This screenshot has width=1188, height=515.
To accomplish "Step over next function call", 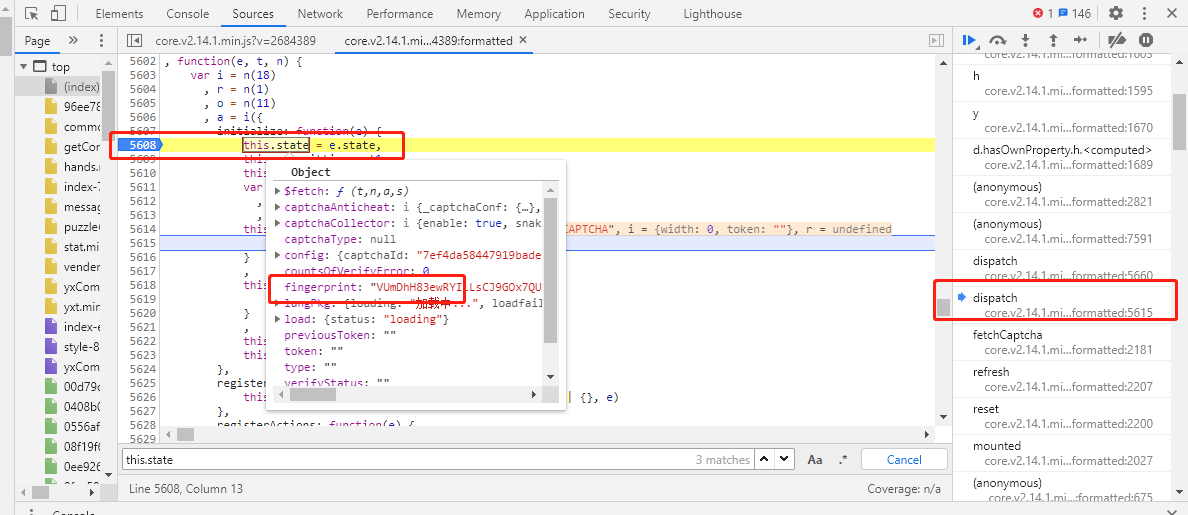I will click(998, 40).
